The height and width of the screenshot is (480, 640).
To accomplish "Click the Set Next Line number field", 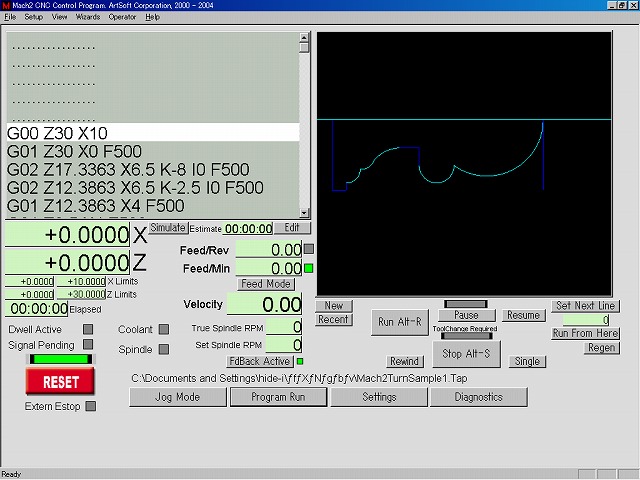I will (x=586, y=320).
